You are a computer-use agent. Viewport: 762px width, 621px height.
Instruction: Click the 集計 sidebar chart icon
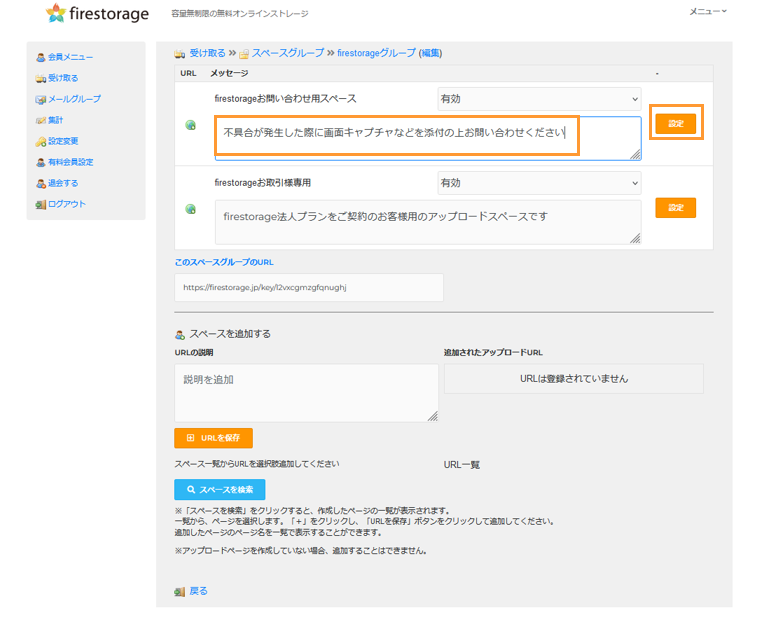(41, 121)
